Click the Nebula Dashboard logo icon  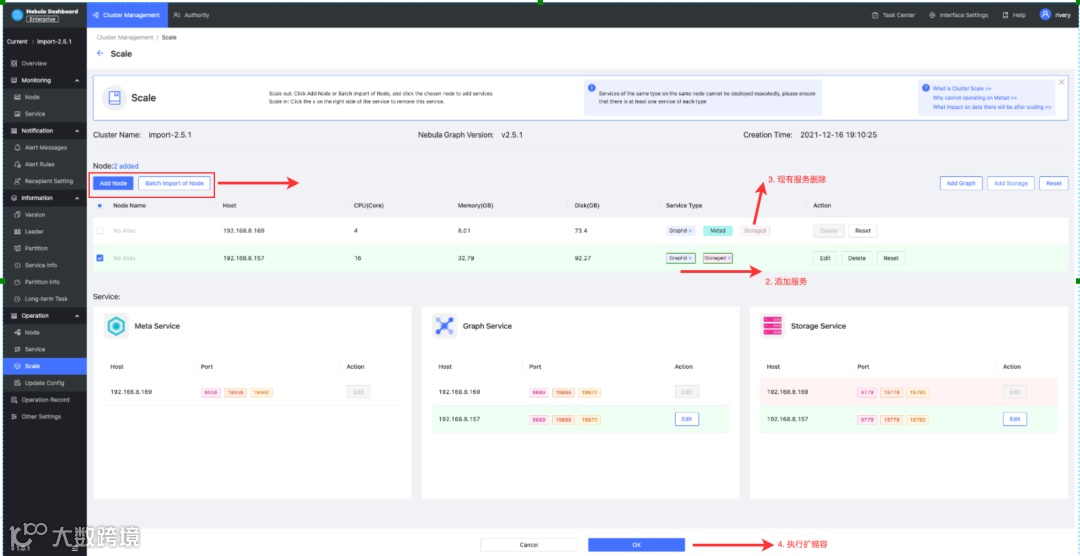(17, 15)
